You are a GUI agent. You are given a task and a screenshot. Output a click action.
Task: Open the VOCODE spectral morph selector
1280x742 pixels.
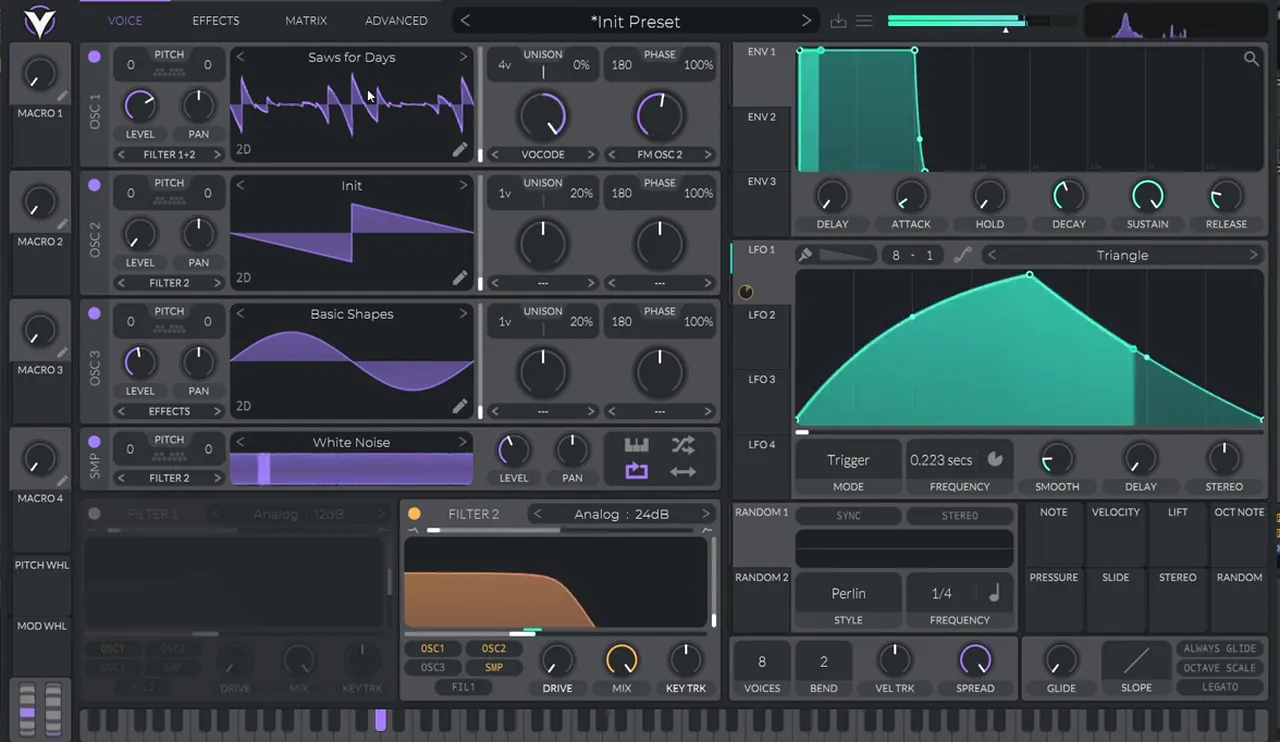pyautogui.click(x=543, y=154)
